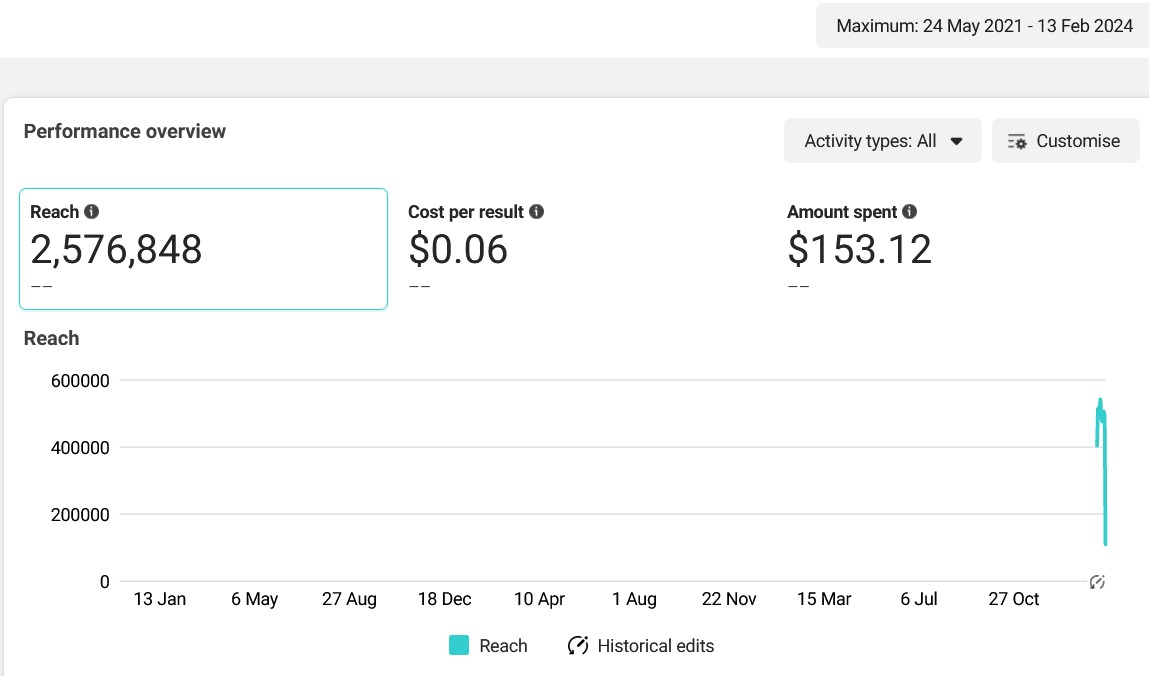1149x676 pixels.
Task: Click the 13 Jan x-axis label
Action: [x=159, y=599]
